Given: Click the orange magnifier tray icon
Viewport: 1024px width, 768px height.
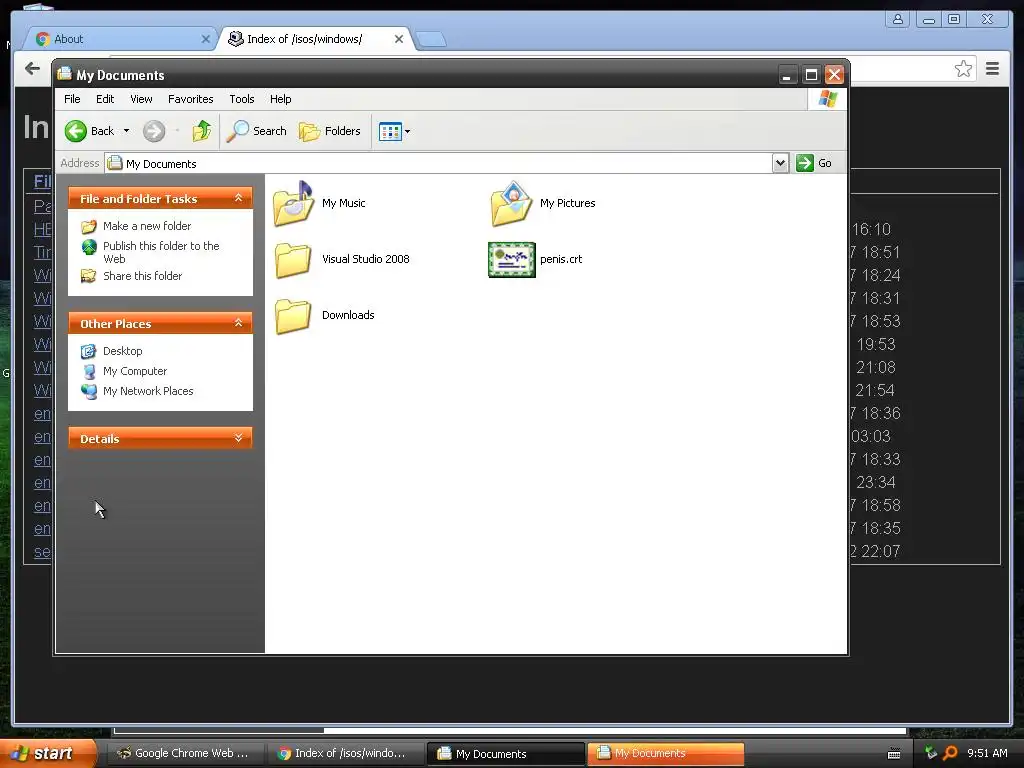Looking at the screenshot, I should click(950, 754).
